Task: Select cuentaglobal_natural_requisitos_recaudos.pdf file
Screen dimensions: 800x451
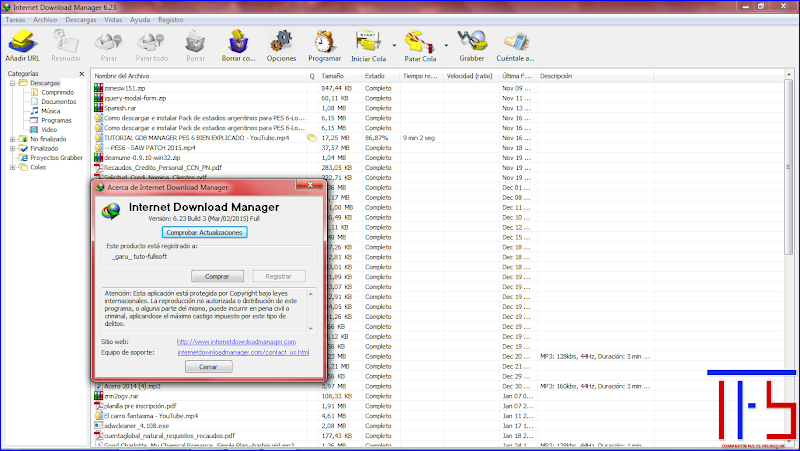Action: click(169, 436)
